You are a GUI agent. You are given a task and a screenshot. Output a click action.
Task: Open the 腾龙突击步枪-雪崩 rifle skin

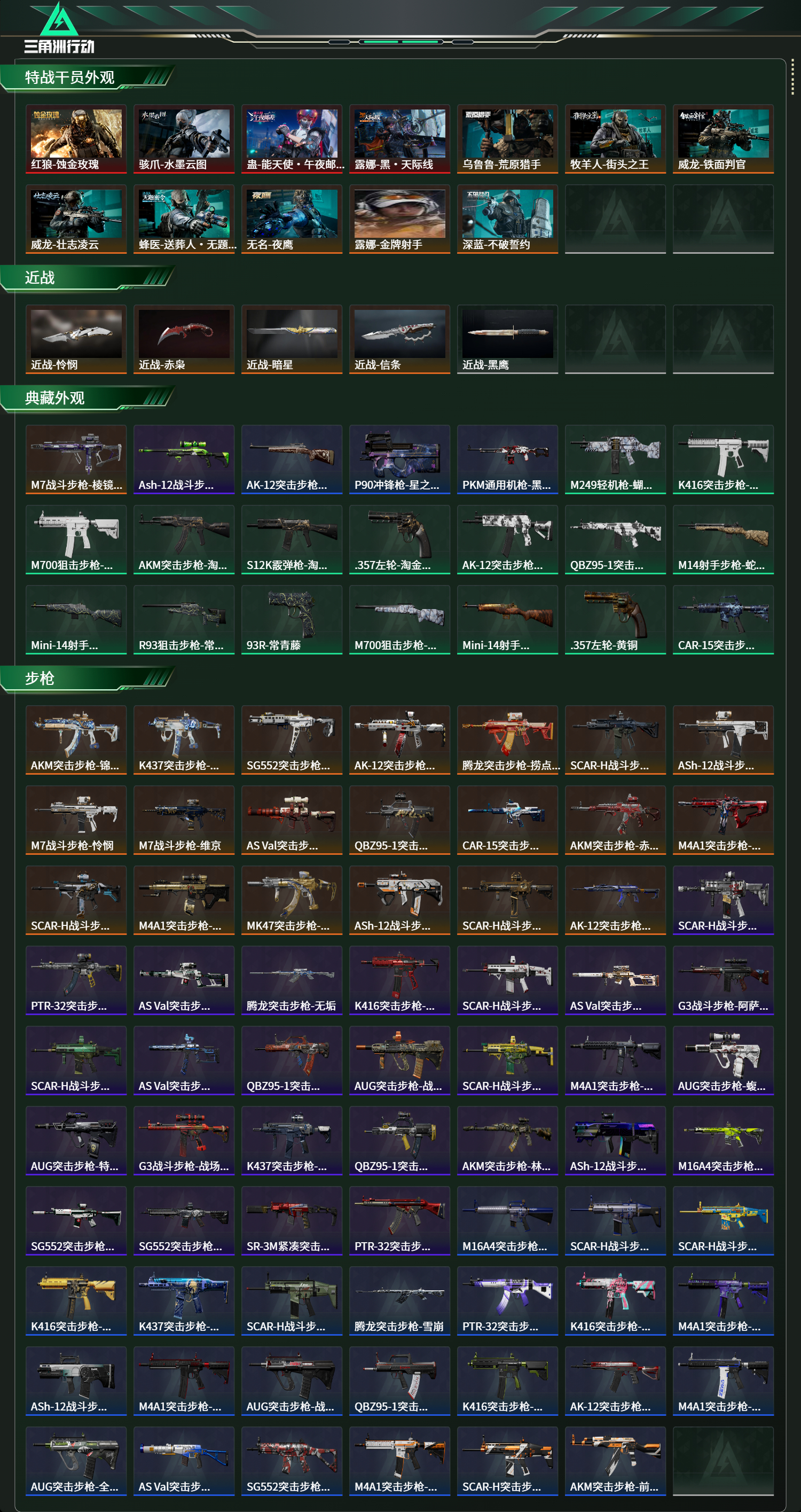point(399,1301)
